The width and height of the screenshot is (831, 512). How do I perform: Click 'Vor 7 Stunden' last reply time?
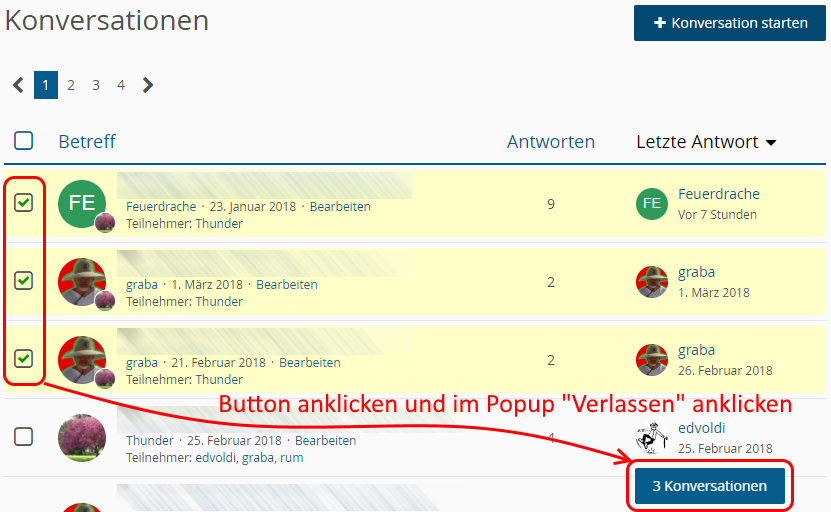click(x=717, y=215)
